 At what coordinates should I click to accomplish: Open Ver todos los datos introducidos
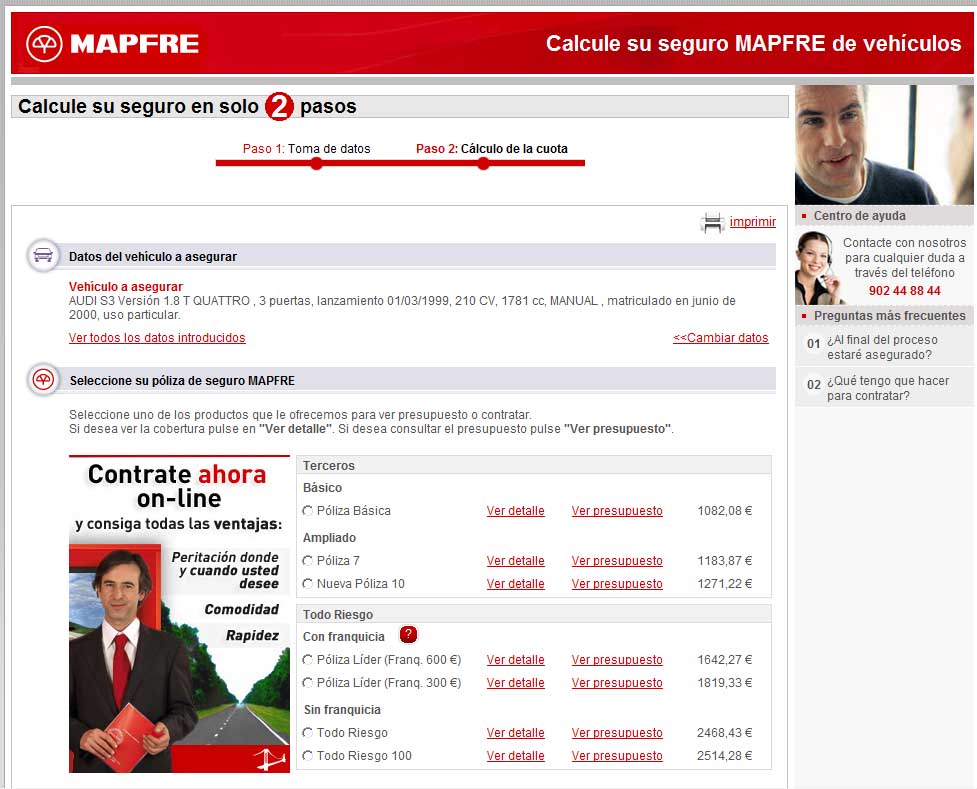coord(157,338)
